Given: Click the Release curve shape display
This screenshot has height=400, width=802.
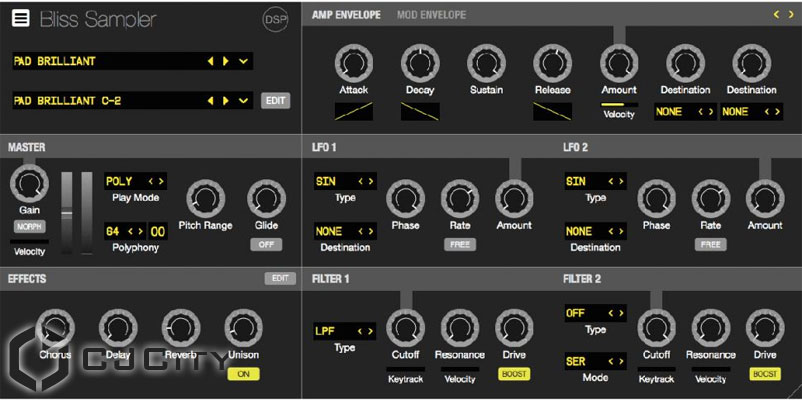Looking at the screenshot, I should tap(552, 111).
